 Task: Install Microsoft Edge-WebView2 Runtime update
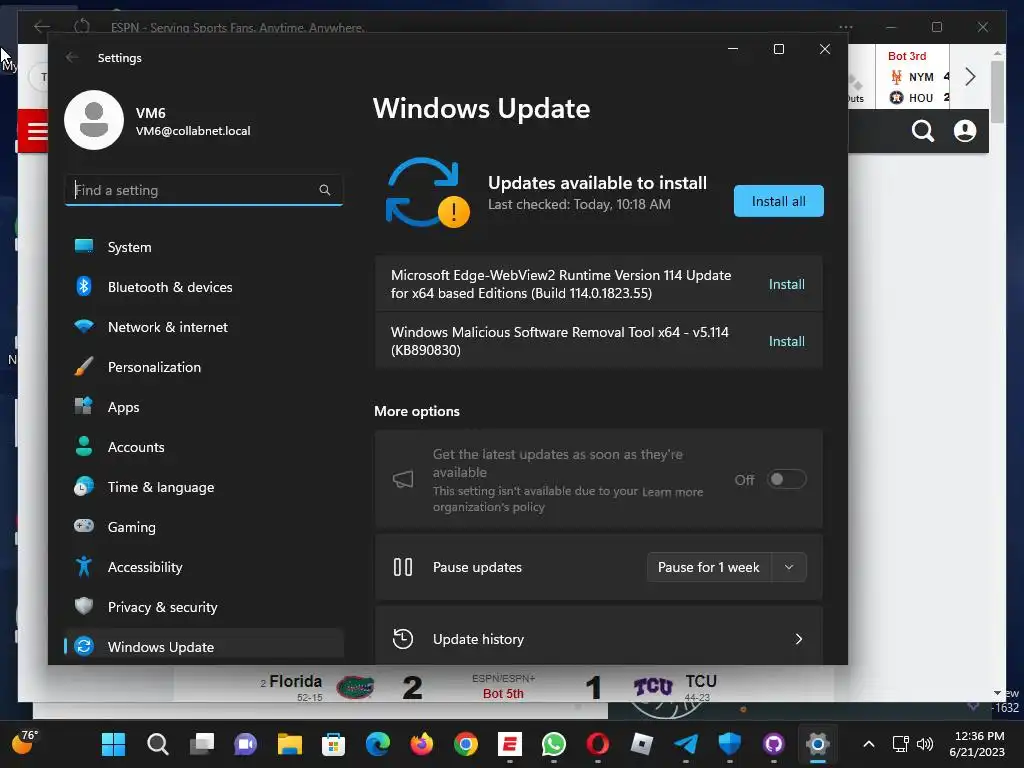[786, 284]
